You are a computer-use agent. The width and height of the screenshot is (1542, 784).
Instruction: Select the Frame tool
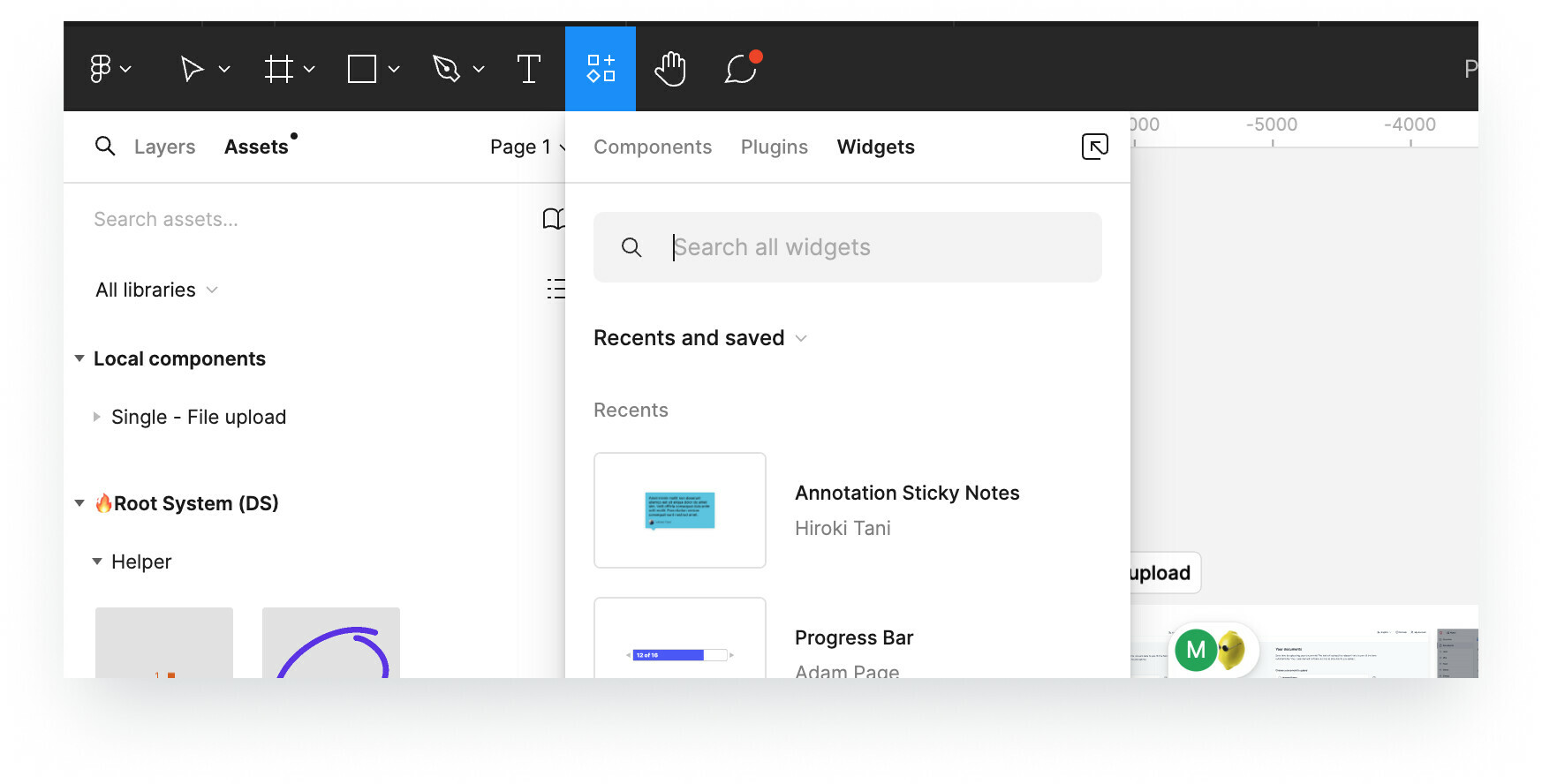pyautogui.click(x=278, y=69)
